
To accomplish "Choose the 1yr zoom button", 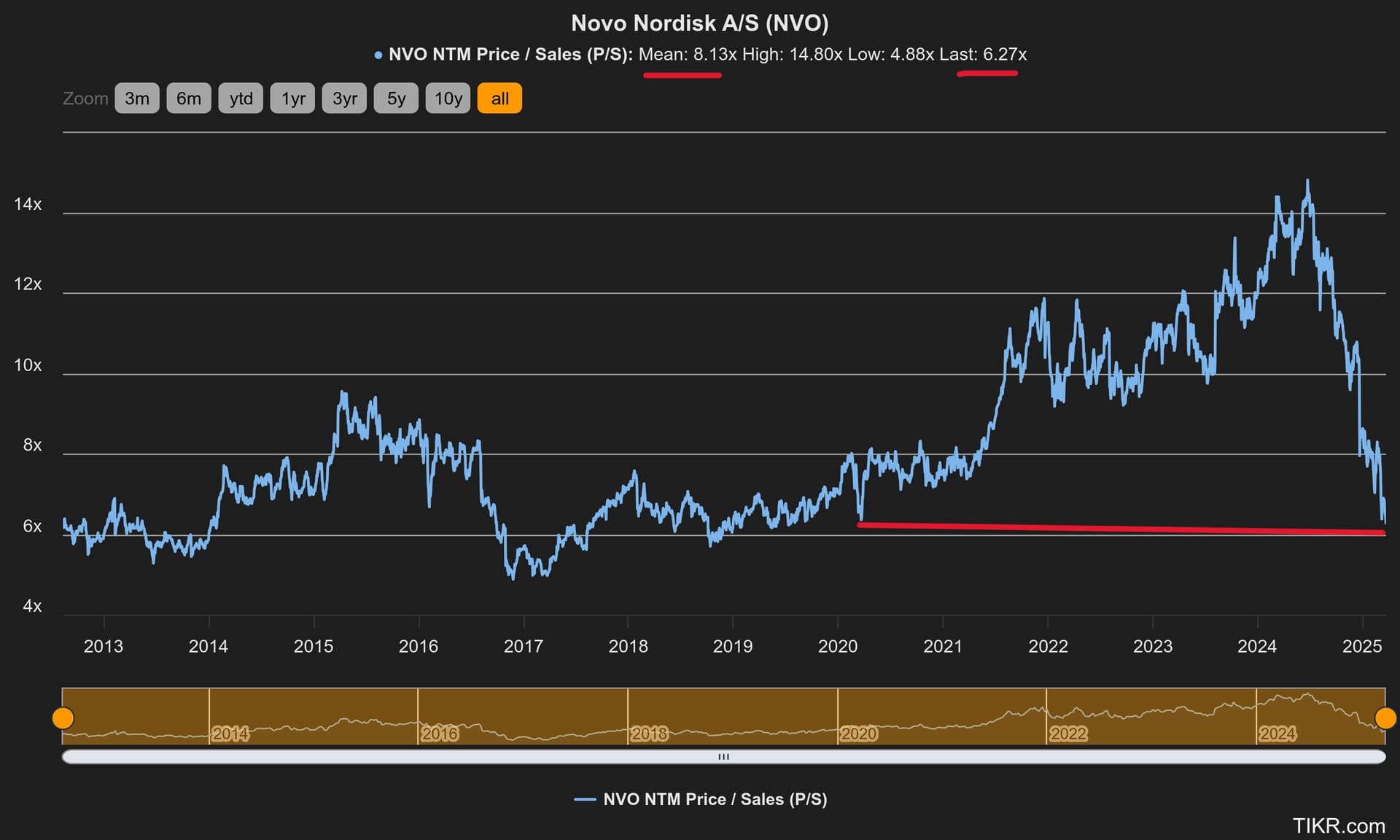I will click(292, 98).
